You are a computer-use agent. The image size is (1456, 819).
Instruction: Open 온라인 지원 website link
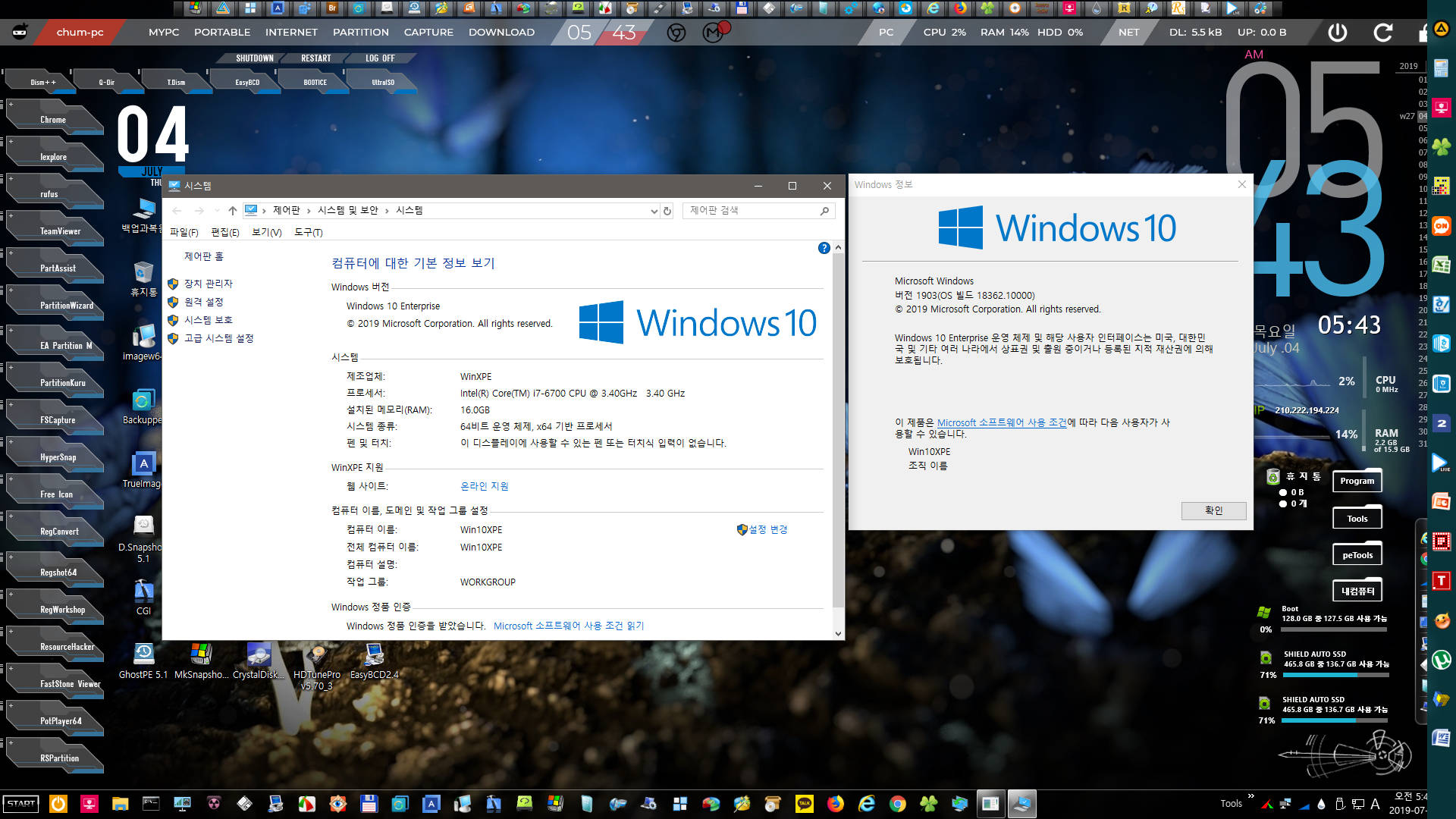pos(485,486)
